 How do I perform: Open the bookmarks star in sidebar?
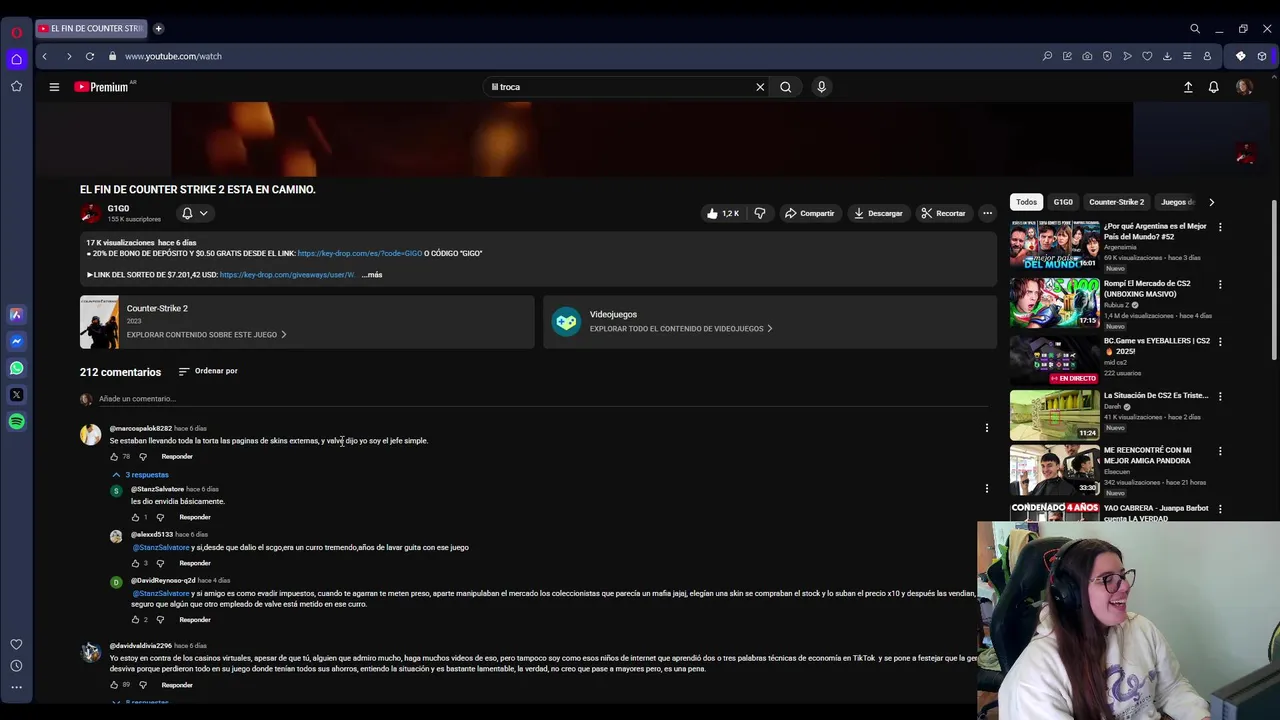point(16,86)
